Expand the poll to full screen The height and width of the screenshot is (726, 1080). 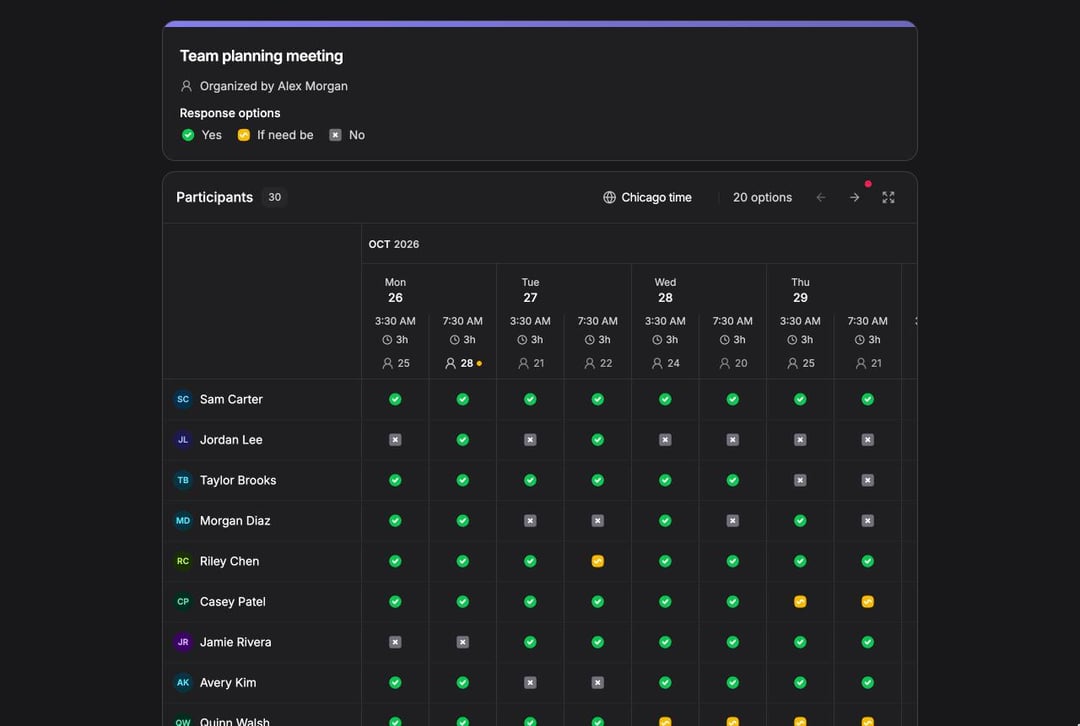(x=889, y=198)
